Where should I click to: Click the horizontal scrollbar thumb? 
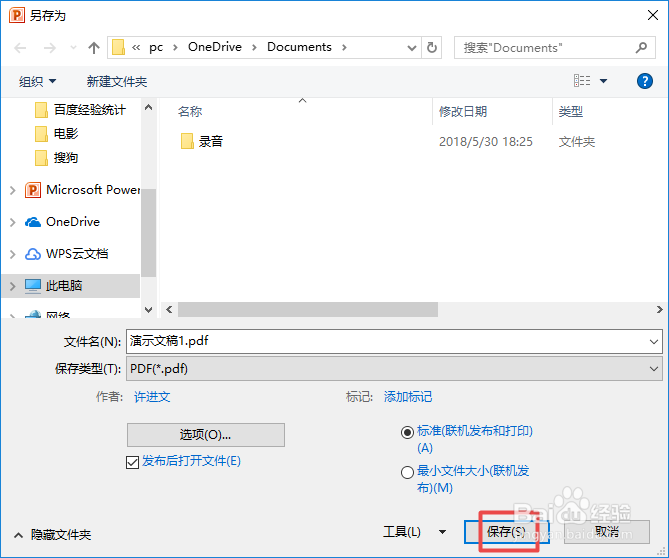308,309
